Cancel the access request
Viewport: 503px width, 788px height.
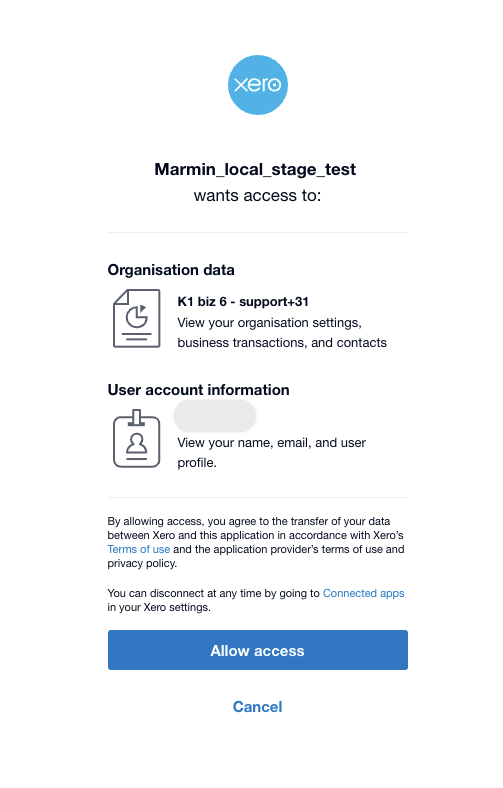pyautogui.click(x=257, y=707)
